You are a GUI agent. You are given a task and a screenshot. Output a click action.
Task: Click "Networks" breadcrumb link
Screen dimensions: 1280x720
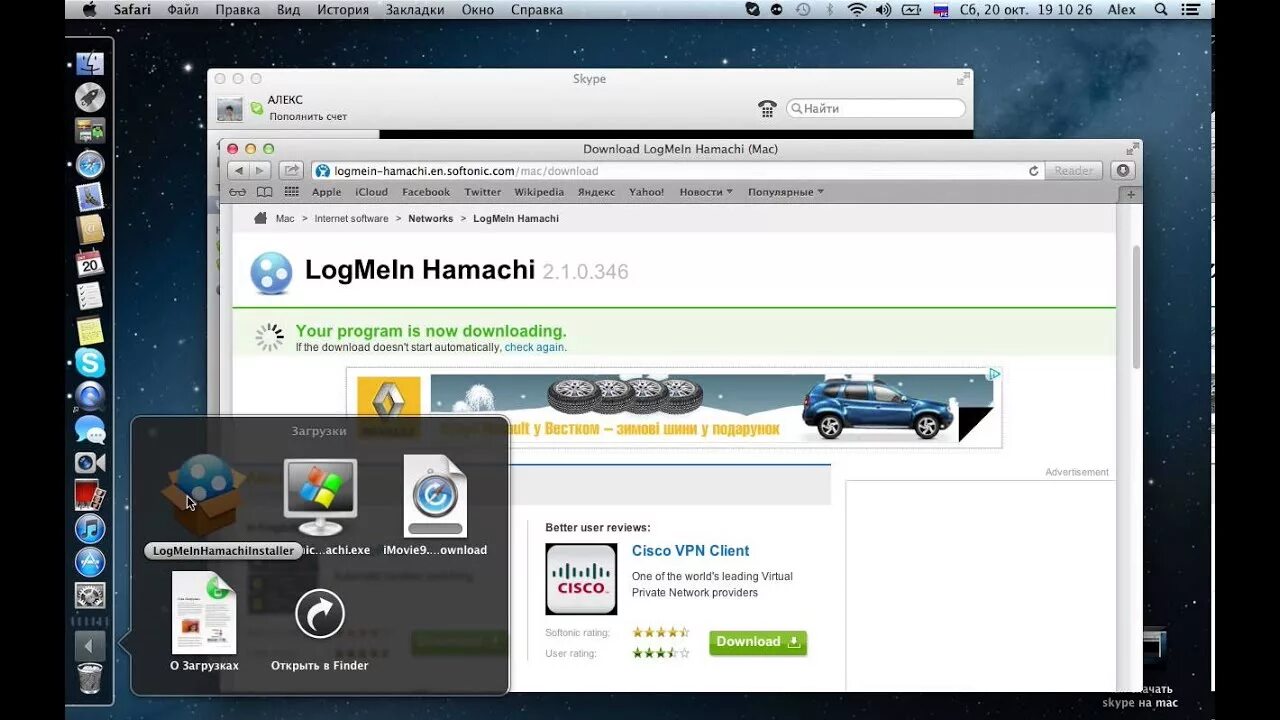[x=430, y=218]
